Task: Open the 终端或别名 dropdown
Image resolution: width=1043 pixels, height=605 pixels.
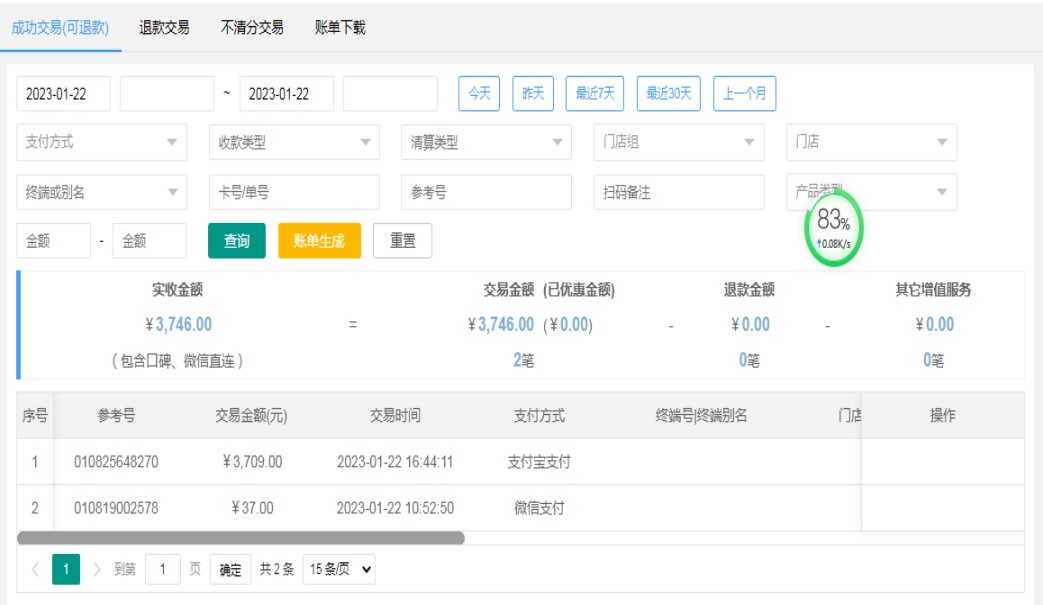Action: point(102,192)
